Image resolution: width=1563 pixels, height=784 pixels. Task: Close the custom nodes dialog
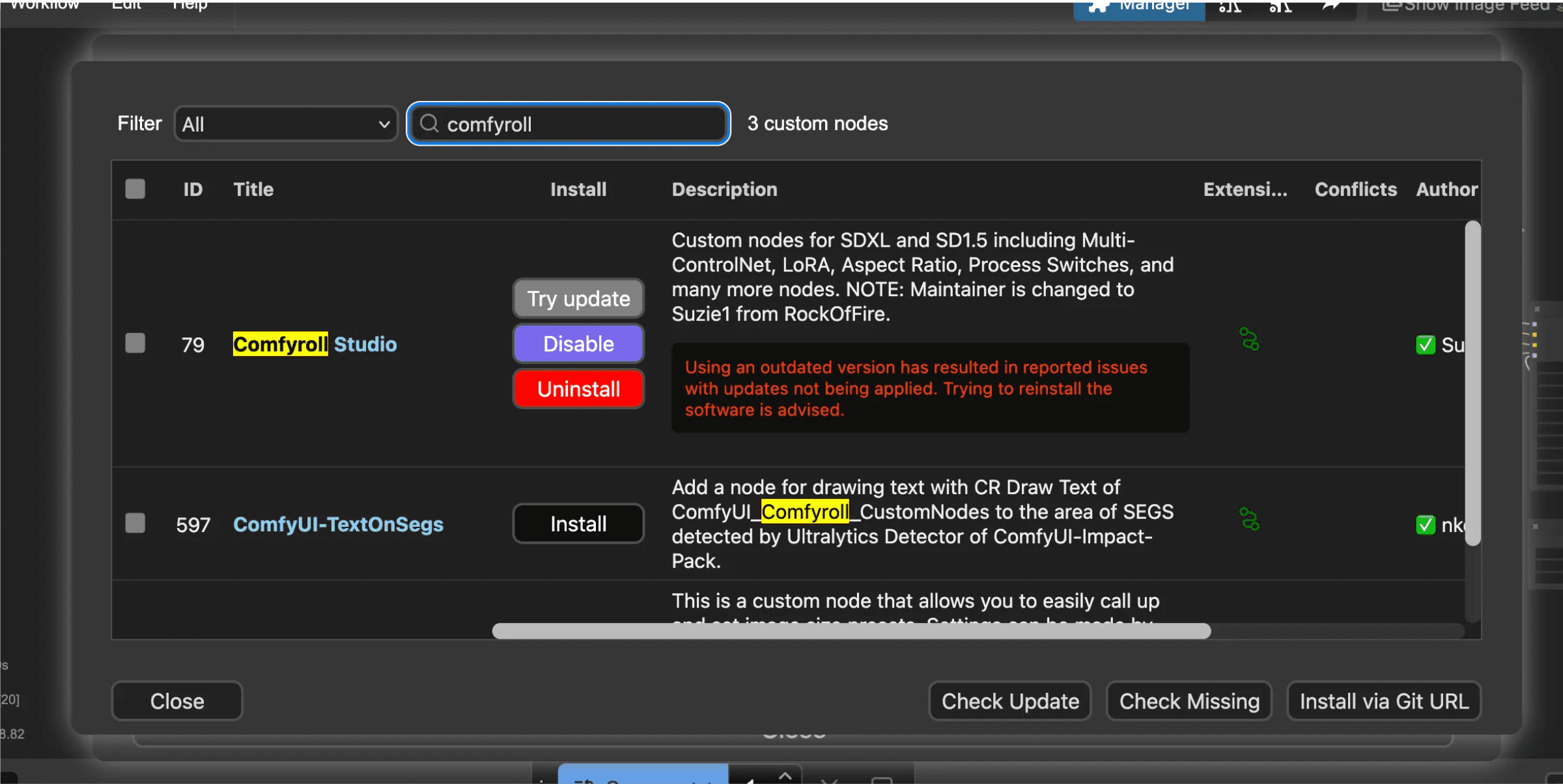pos(177,701)
